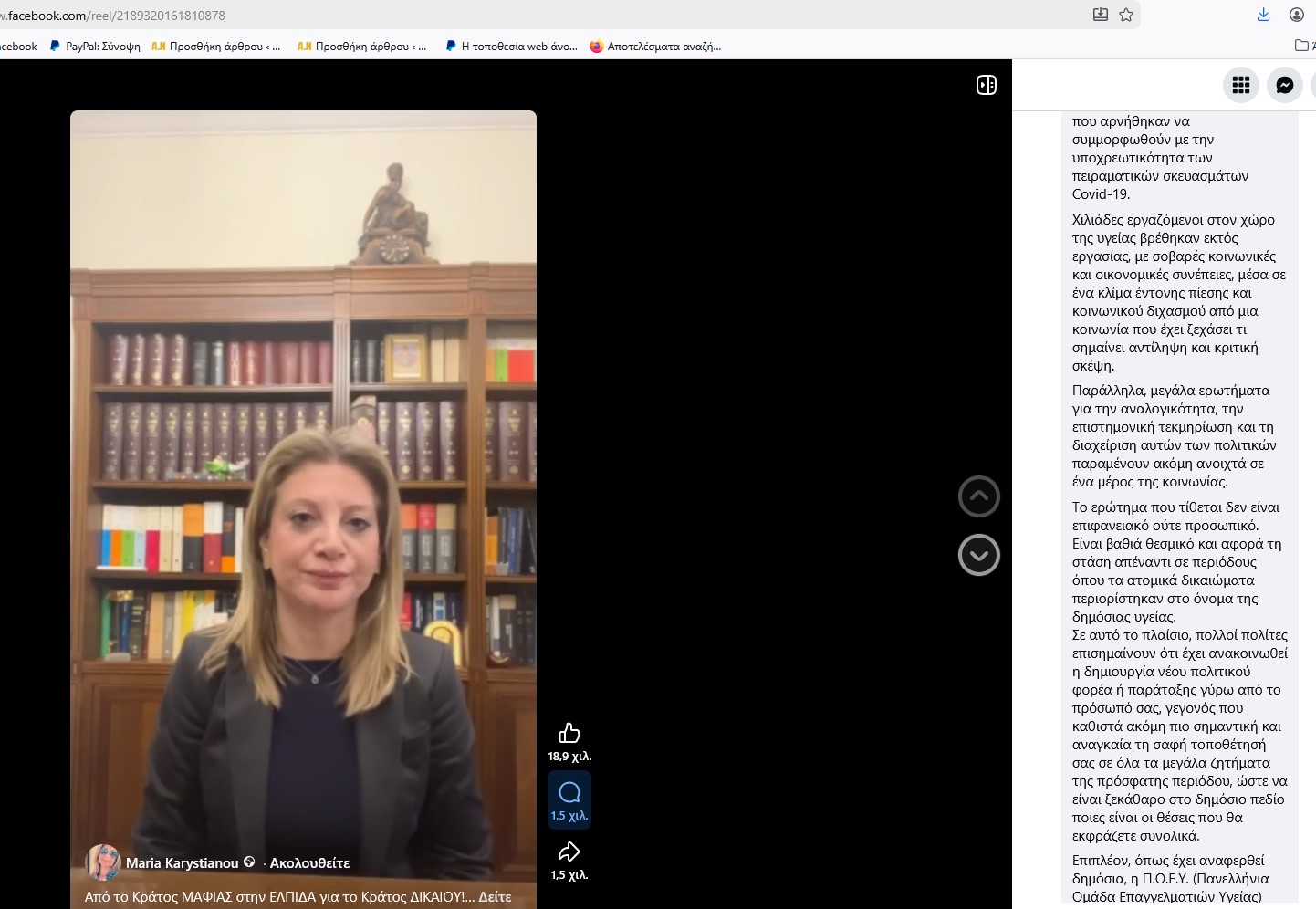Open Maria Karystianou profile name

tap(183, 863)
